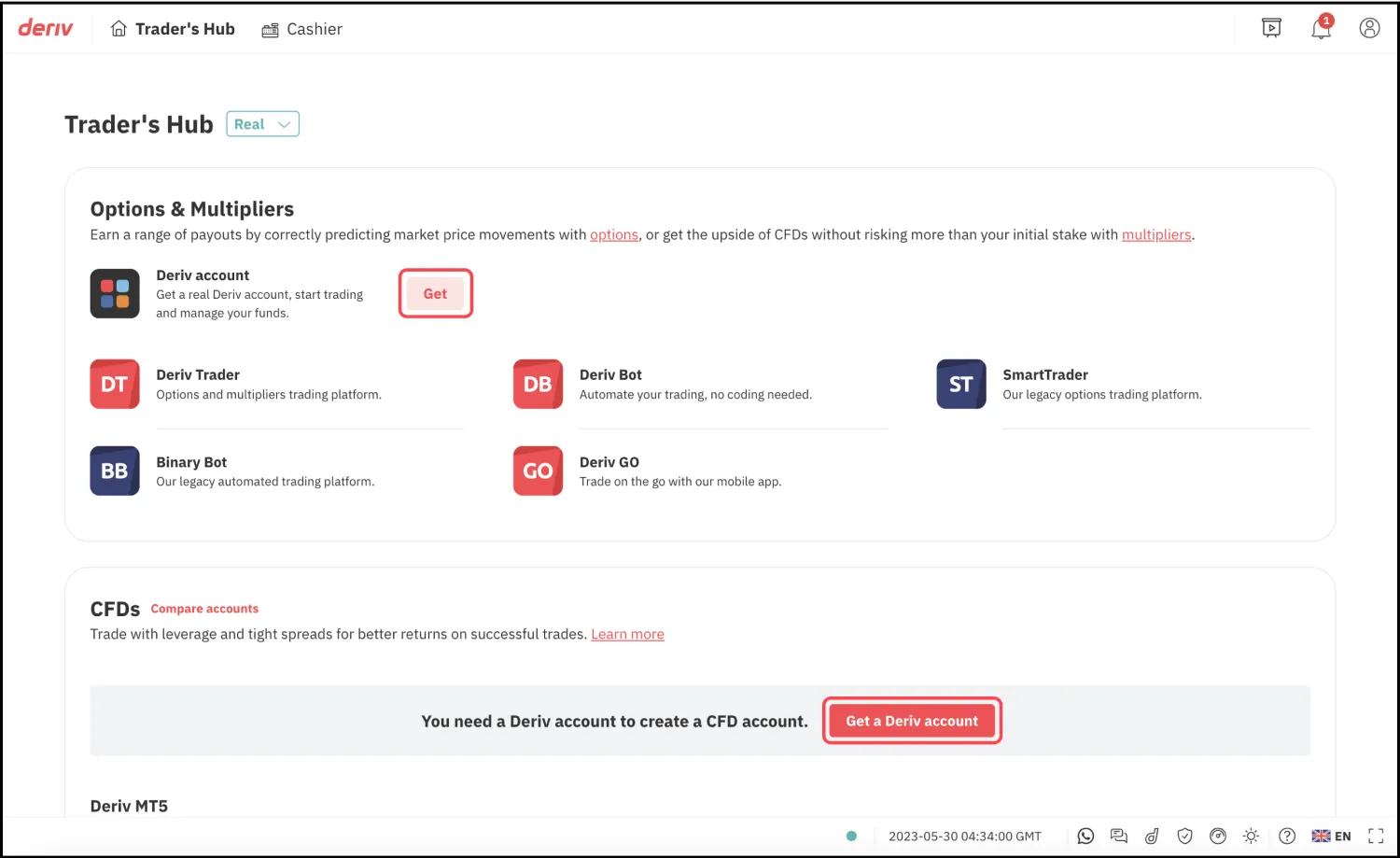Open responsible trading shield icon

1184,836
